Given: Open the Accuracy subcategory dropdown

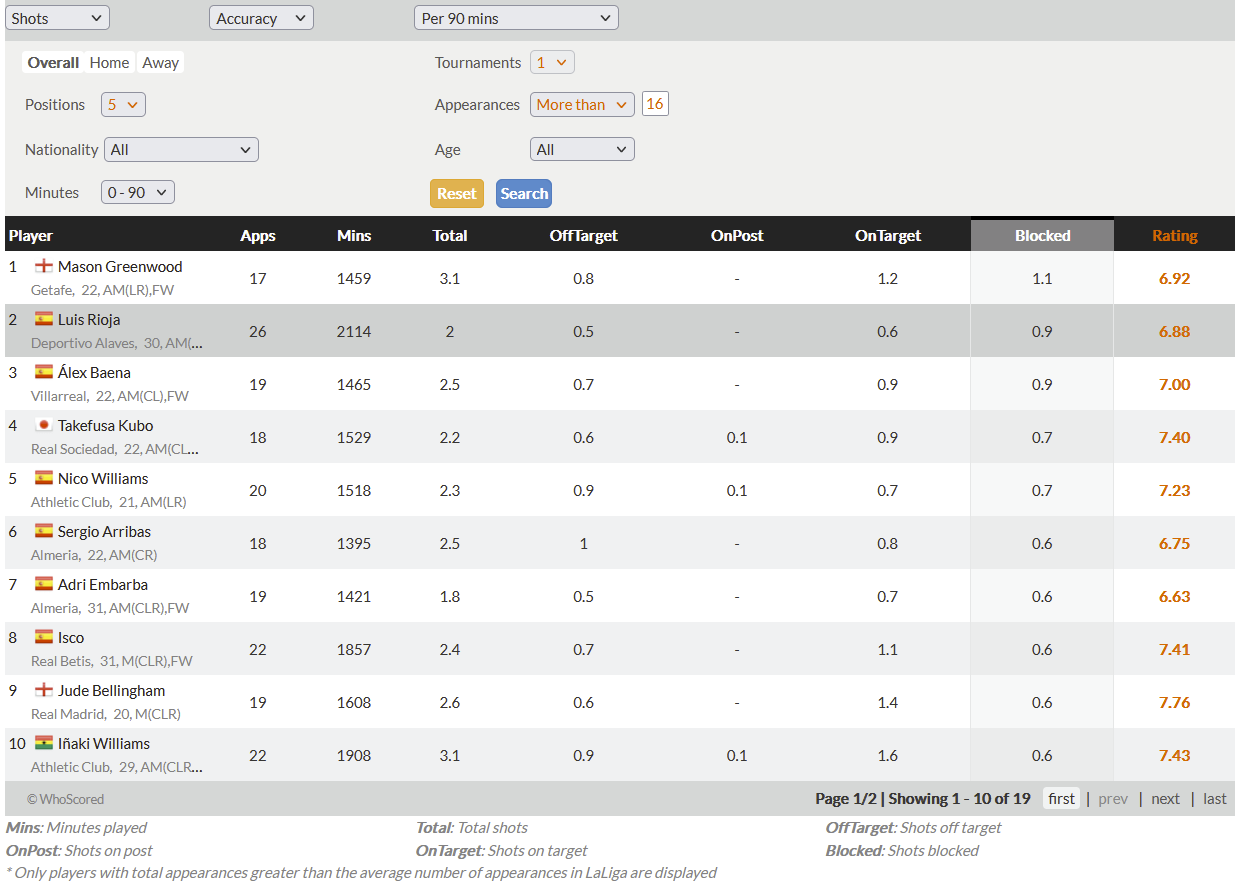Looking at the screenshot, I should click(x=261, y=18).
